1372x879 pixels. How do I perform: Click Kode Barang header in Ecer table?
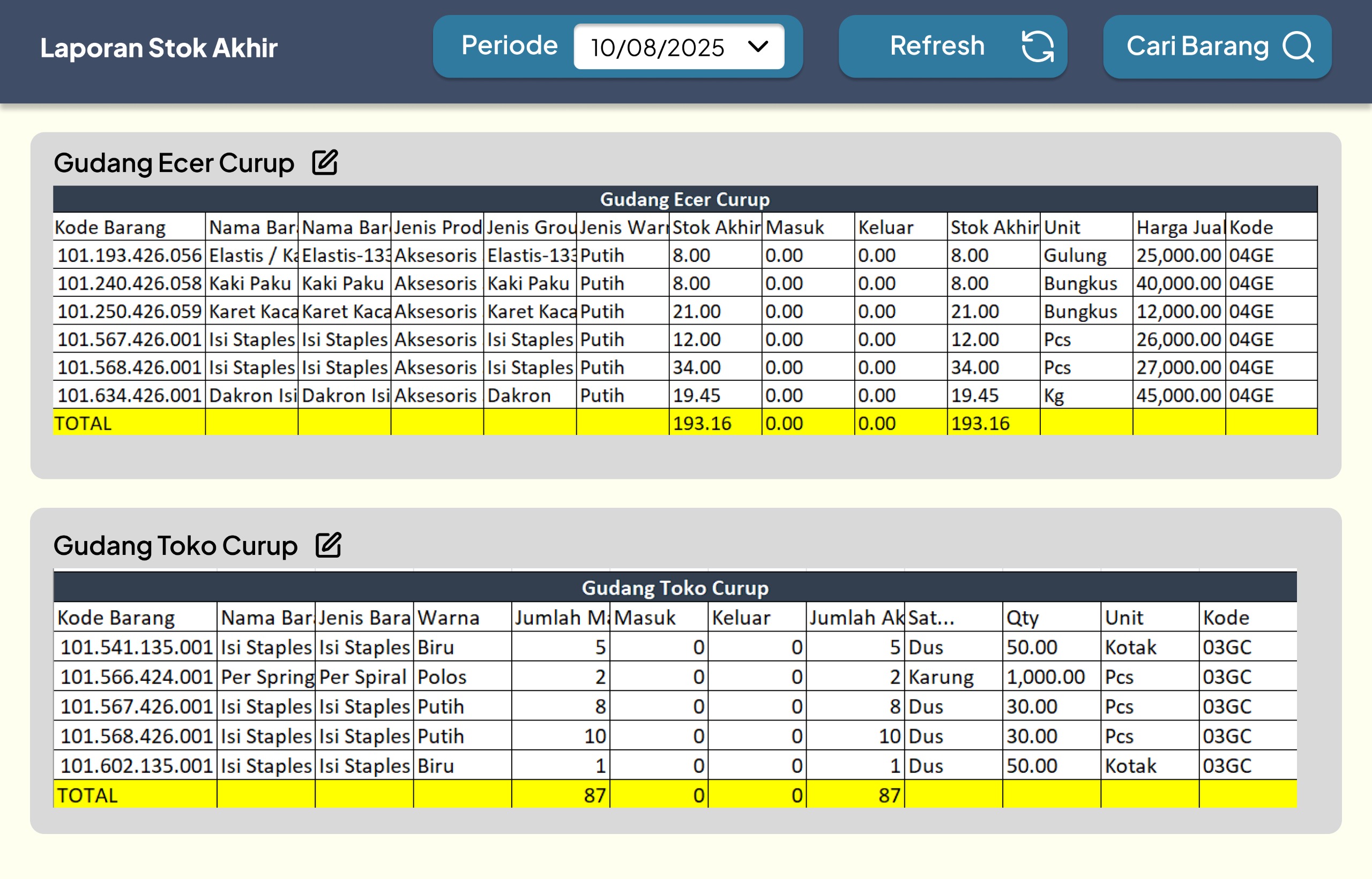click(130, 227)
